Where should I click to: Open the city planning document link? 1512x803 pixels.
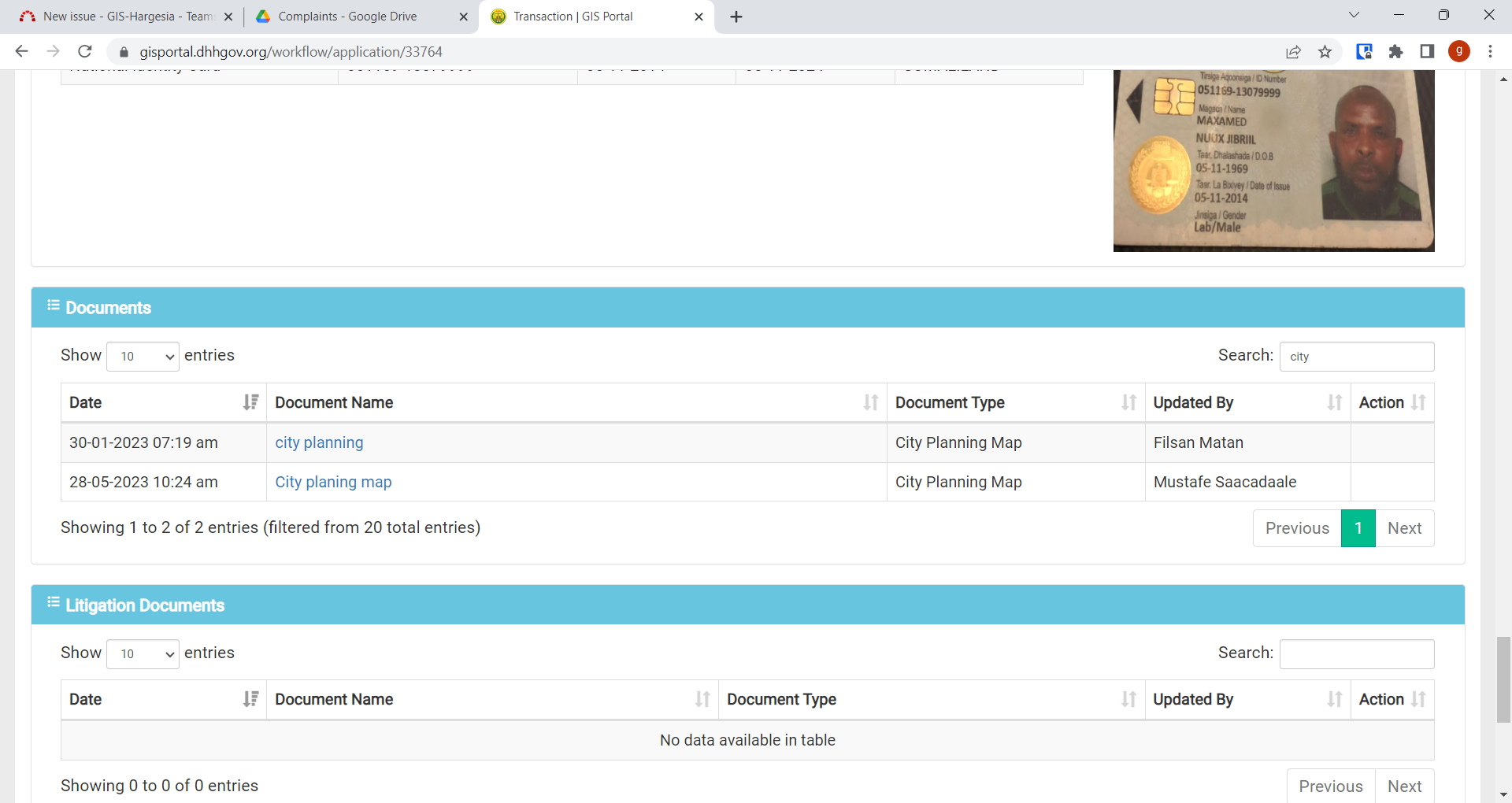tap(319, 442)
